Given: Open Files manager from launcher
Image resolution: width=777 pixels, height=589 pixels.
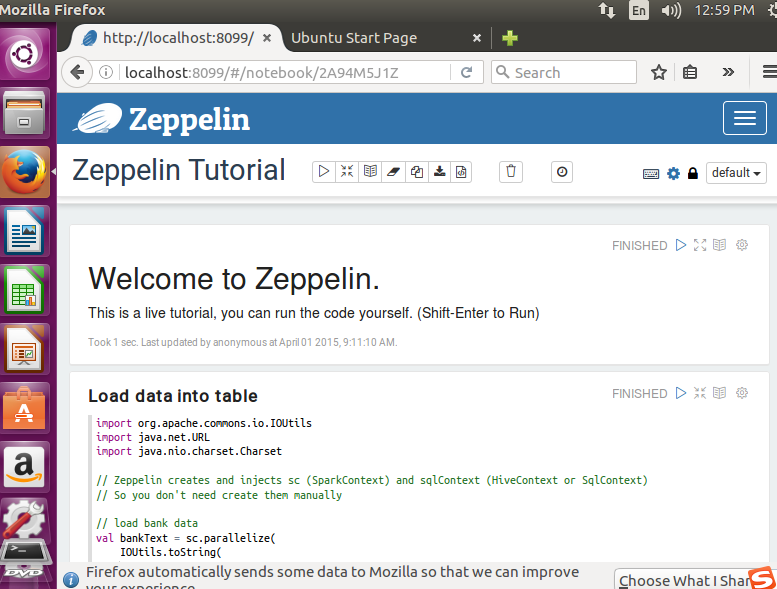Looking at the screenshot, I should point(25,113).
